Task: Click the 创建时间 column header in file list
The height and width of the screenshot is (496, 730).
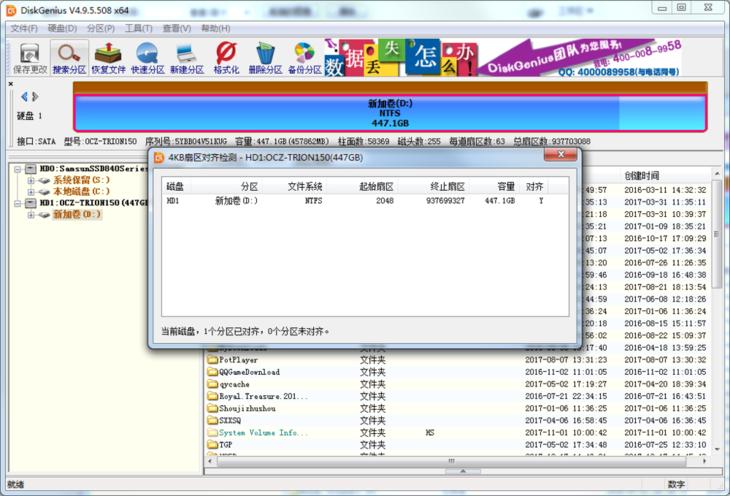Action: (x=642, y=176)
